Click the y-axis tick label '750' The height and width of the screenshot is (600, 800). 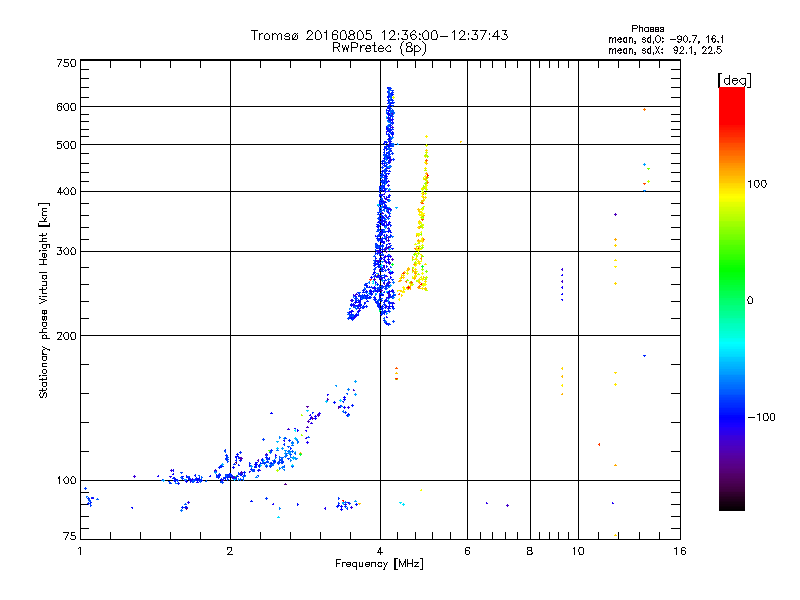point(66,63)
